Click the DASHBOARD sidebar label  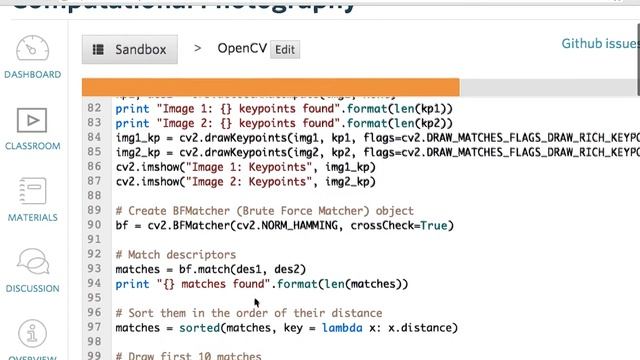[33, 75]
